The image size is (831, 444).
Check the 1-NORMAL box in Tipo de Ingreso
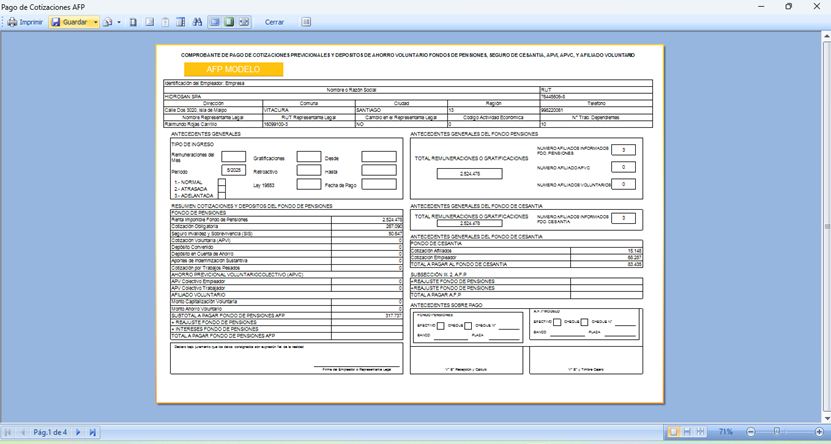(x=221, y=183)
